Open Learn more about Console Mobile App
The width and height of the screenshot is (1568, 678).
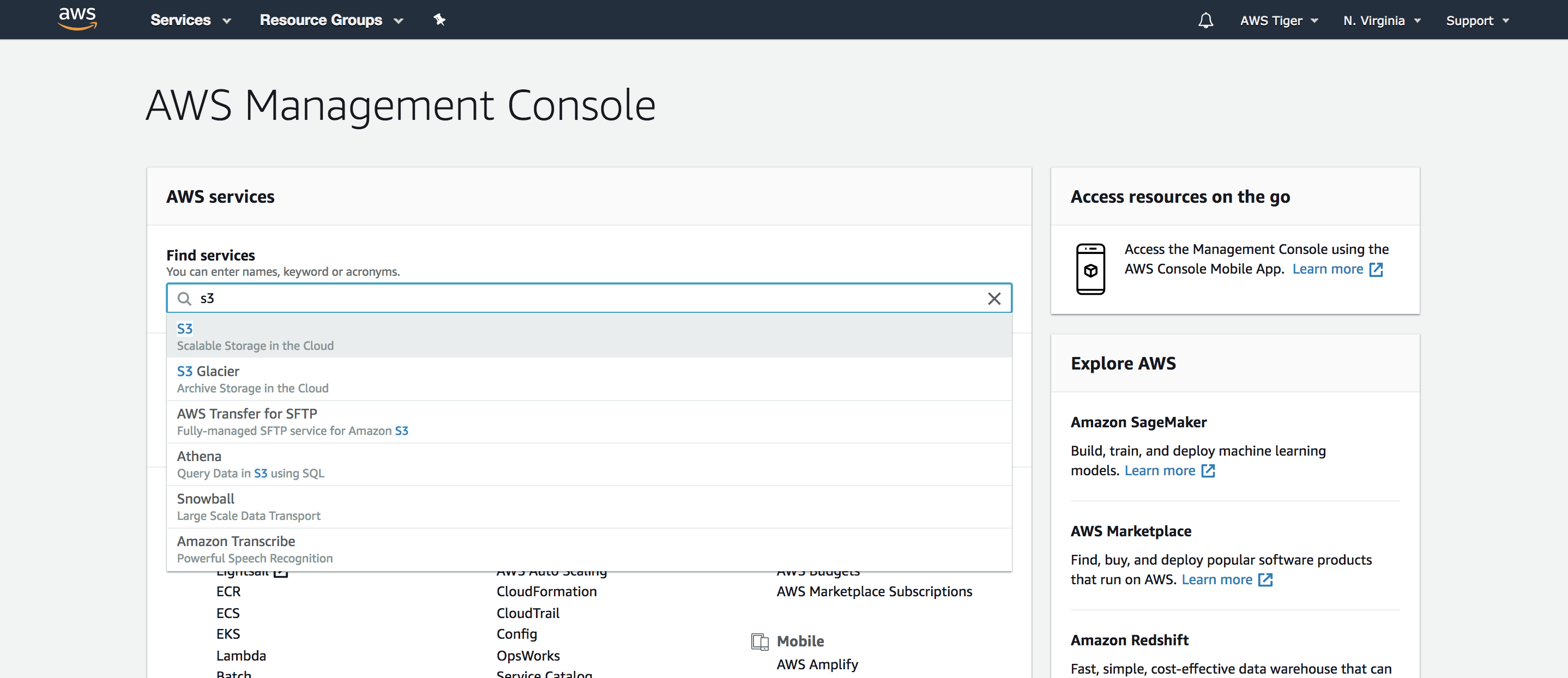pos(1327,269)
